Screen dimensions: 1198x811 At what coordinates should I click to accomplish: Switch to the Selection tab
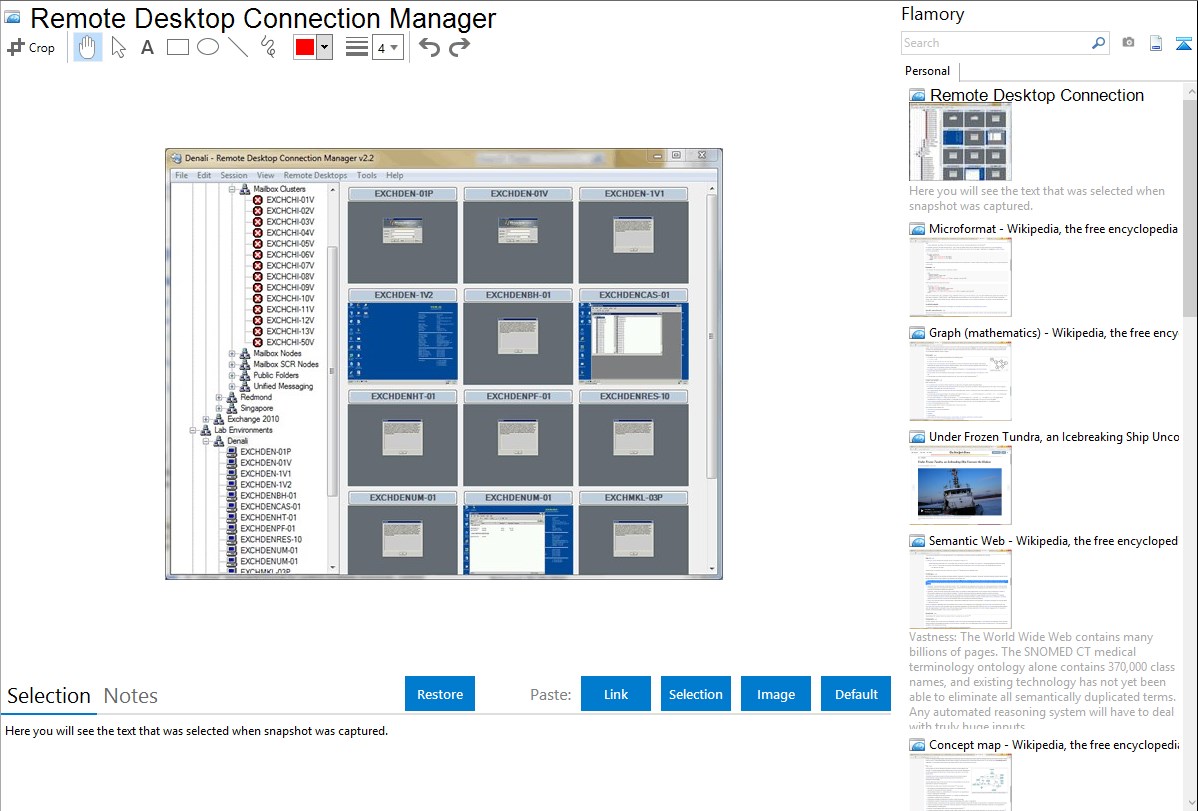[49, 696]
